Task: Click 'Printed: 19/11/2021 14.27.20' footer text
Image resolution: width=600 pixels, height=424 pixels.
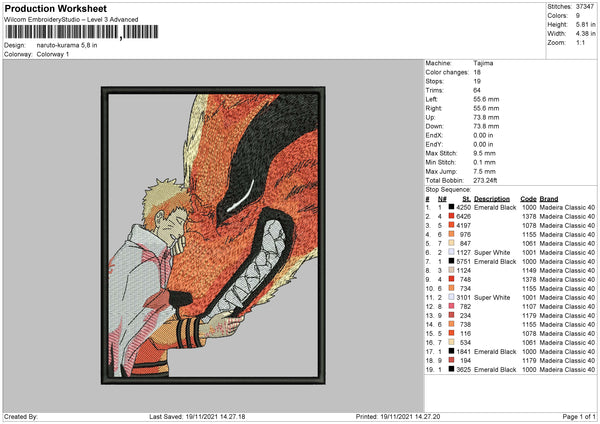Action: pyautogui.click(x=398, y=417)
